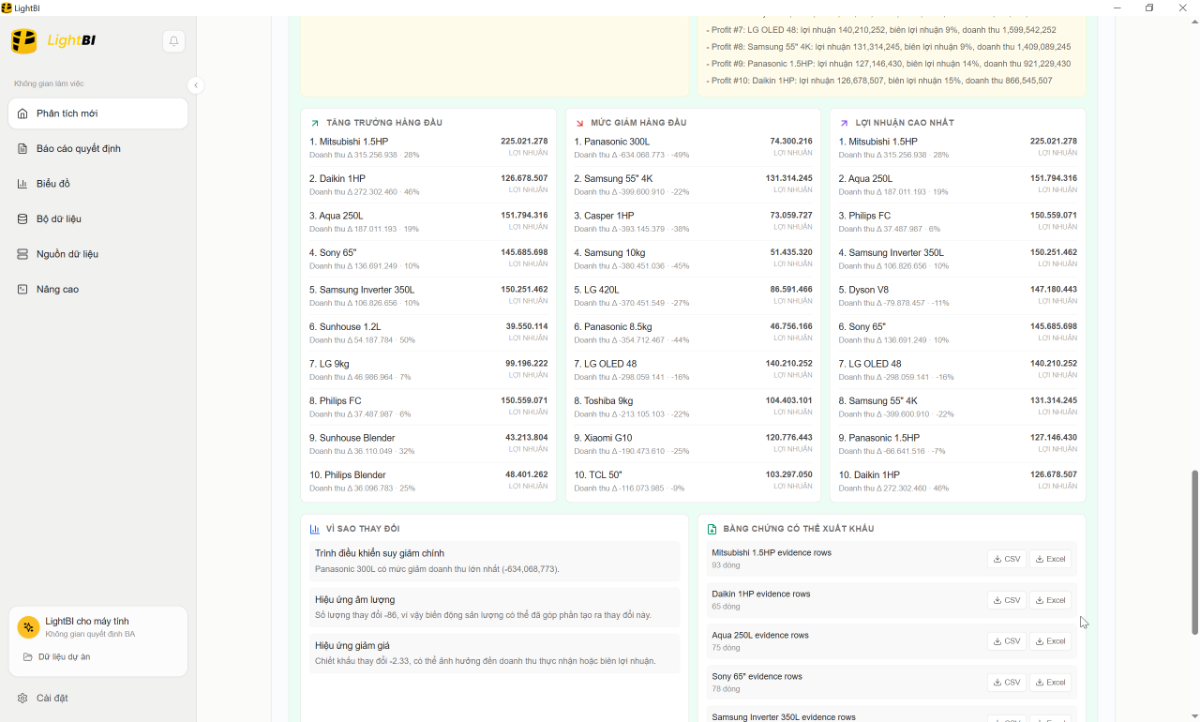Screen dimensions: 1200x722
Task: Select '9. Panasonic 1.5HP' profit row
Action: (x=958, y=444)
